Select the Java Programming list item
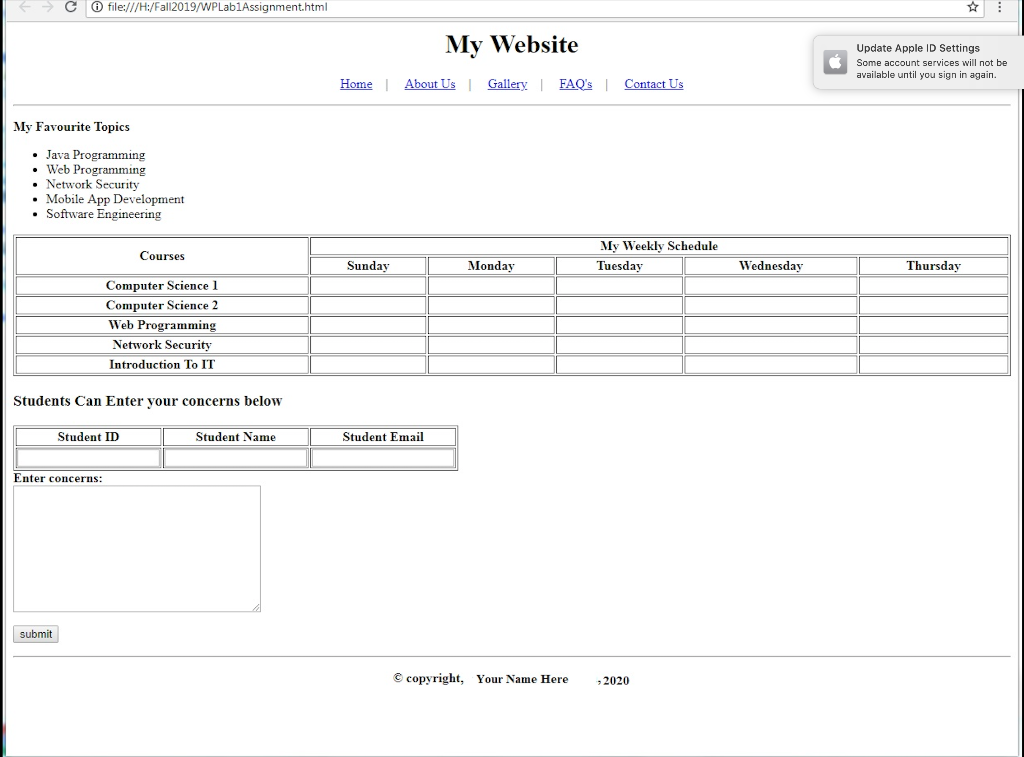Viewport: 1024px width, 757px height. point(95,155)
